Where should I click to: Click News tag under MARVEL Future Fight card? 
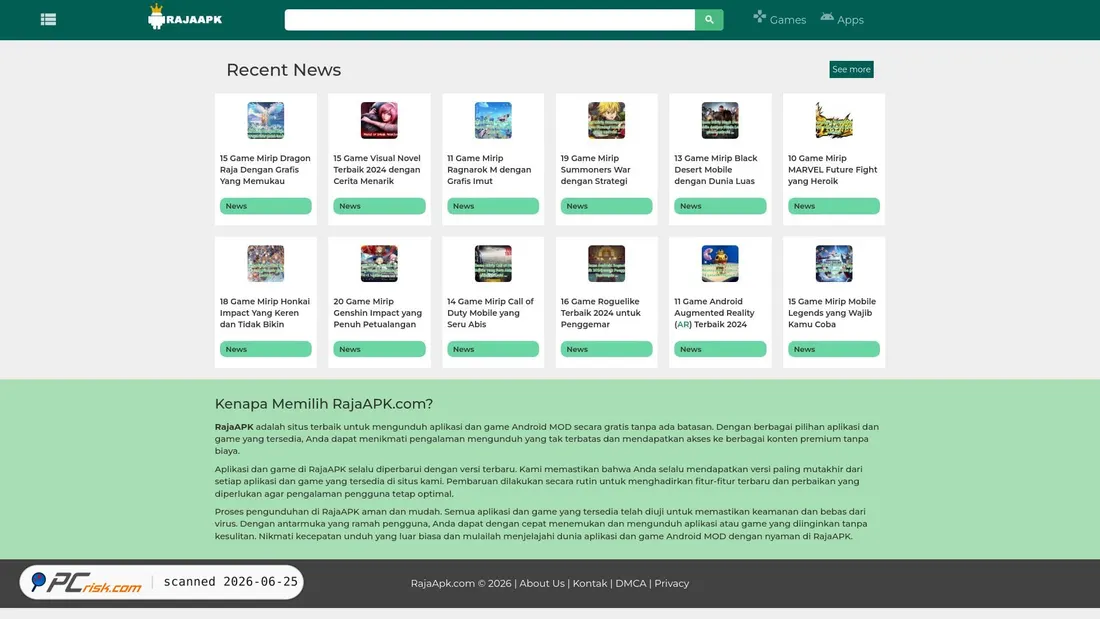pyautogui.click(x=833, y=206)
